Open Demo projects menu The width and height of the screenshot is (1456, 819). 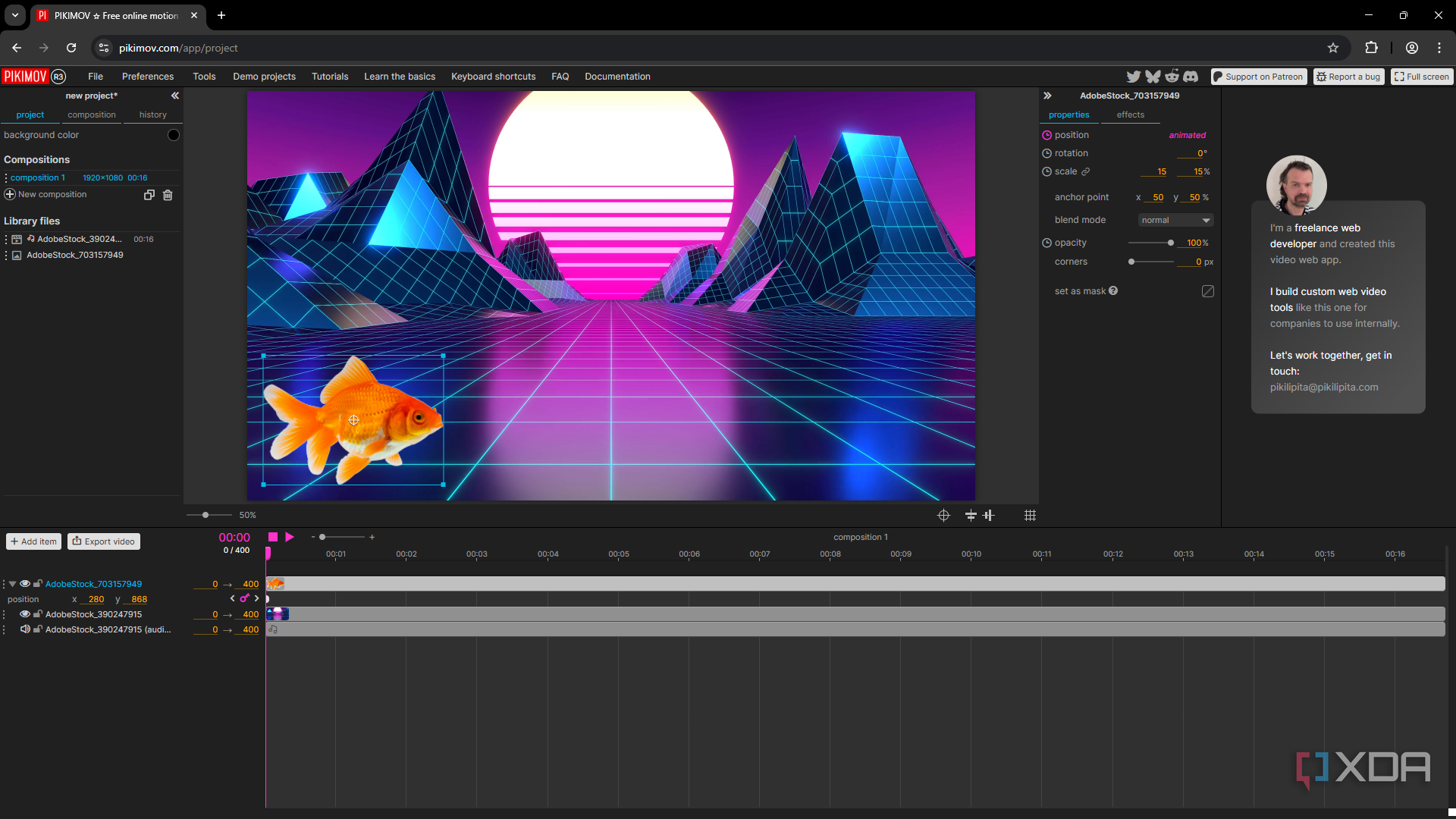(264, 77)
